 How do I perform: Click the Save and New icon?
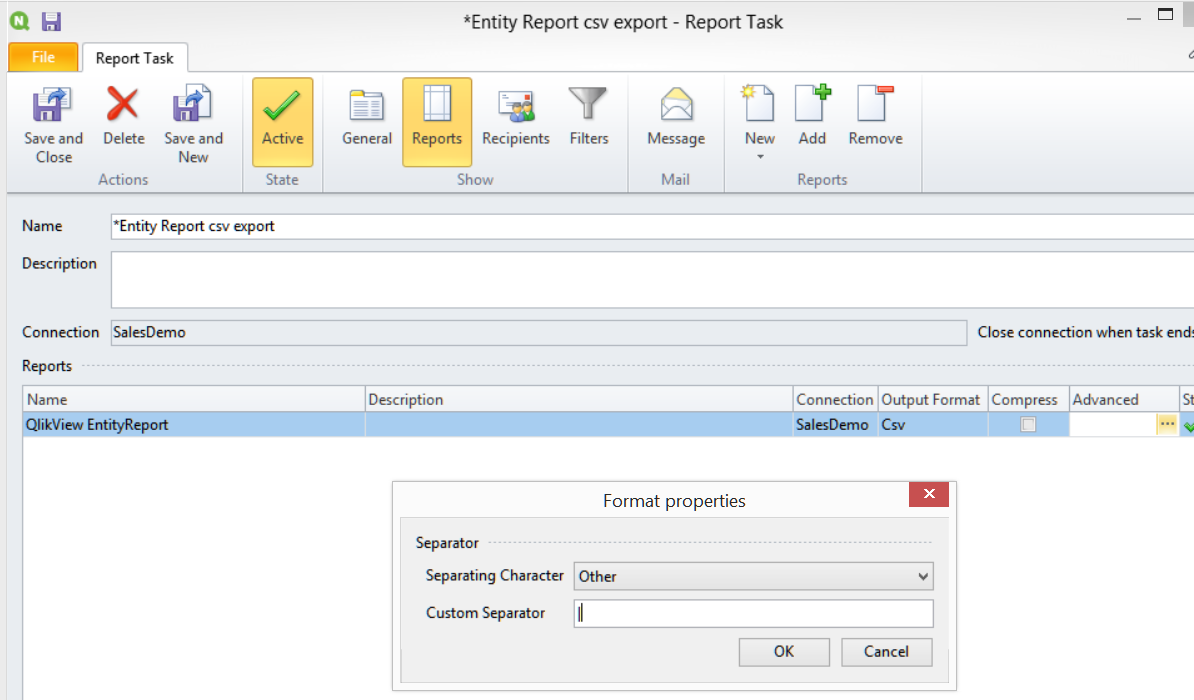193,123
